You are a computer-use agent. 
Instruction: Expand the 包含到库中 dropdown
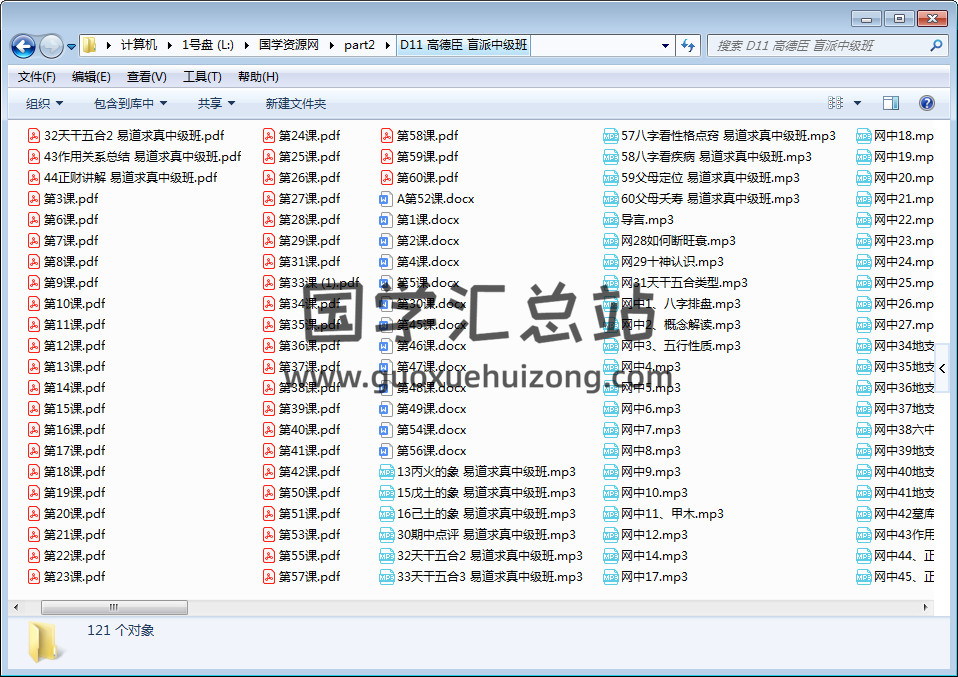(130, 104)
